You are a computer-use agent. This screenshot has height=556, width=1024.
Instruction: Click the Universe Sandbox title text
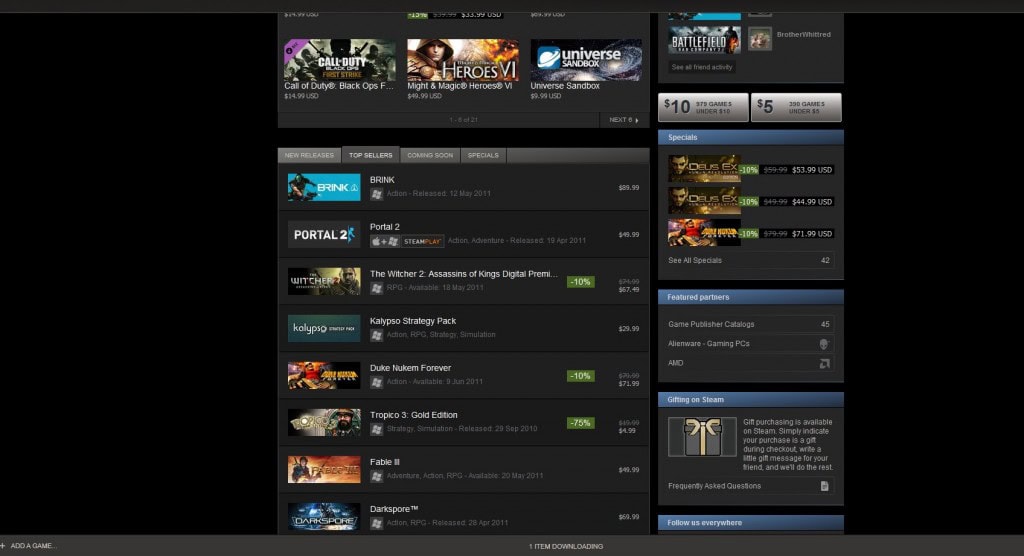pyautogui.click(x=565, y=86)
